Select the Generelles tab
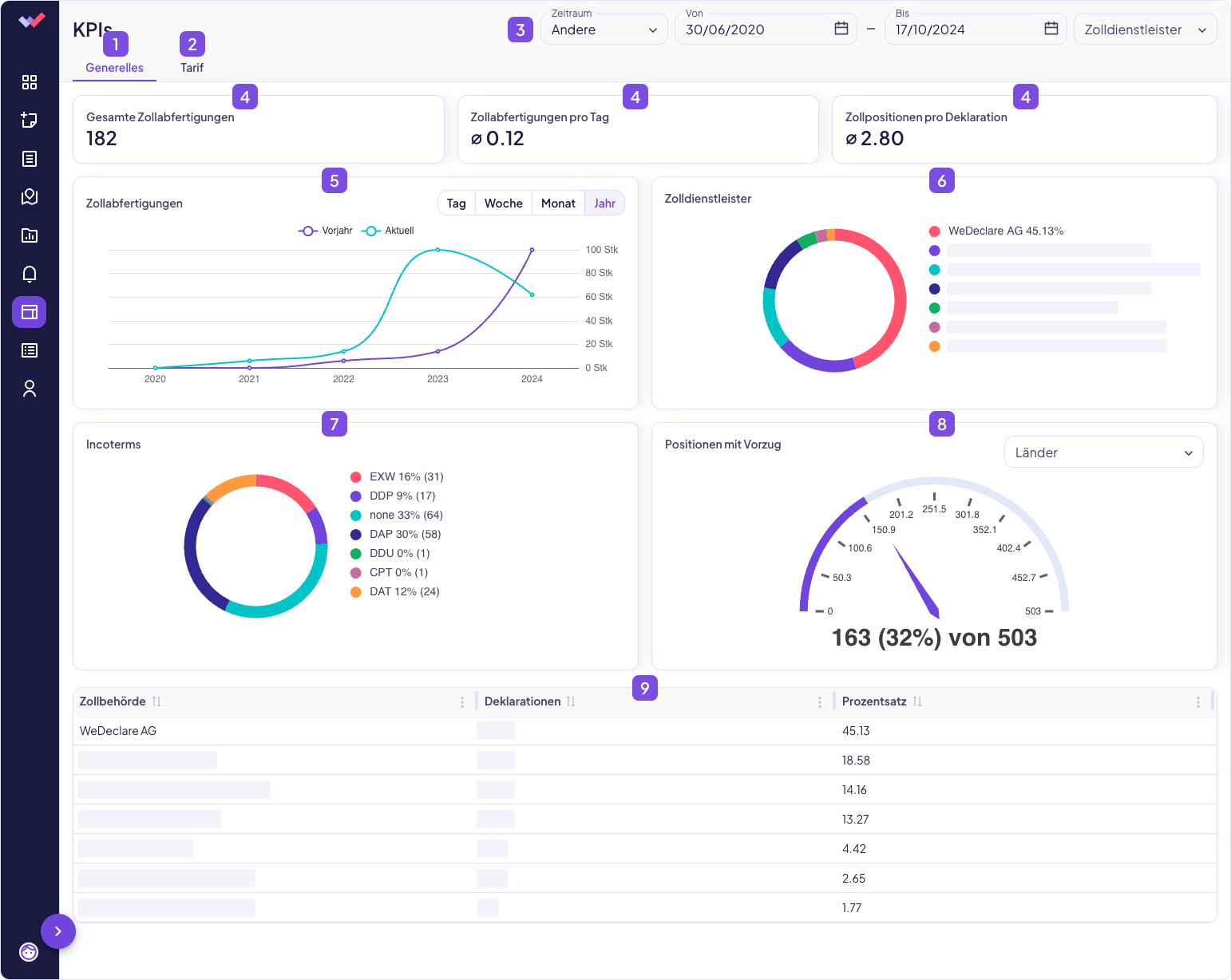The height and width of the screenshot is (980, 1231). 114,68
